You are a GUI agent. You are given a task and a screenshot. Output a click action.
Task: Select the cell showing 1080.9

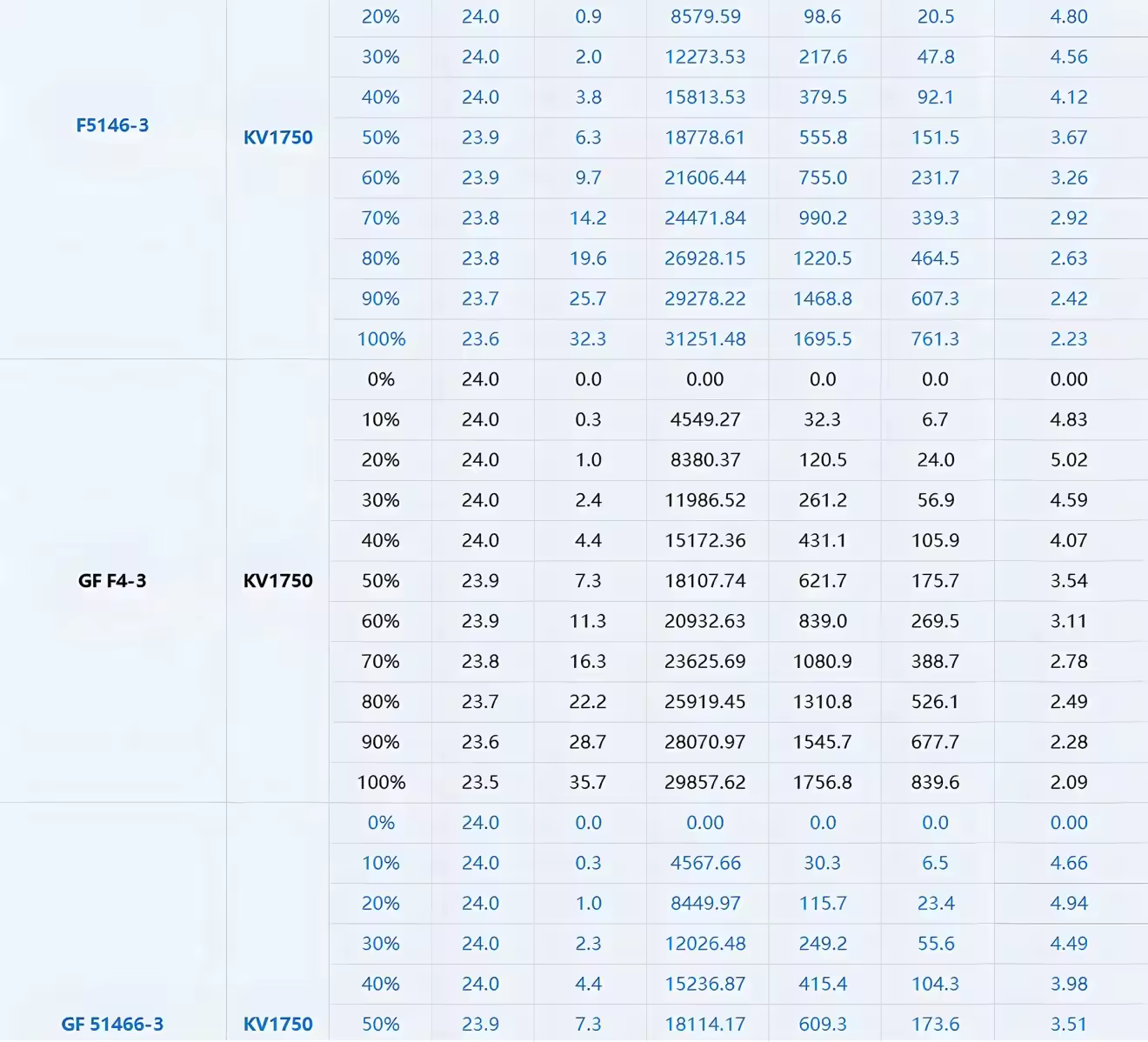point(823,661)
